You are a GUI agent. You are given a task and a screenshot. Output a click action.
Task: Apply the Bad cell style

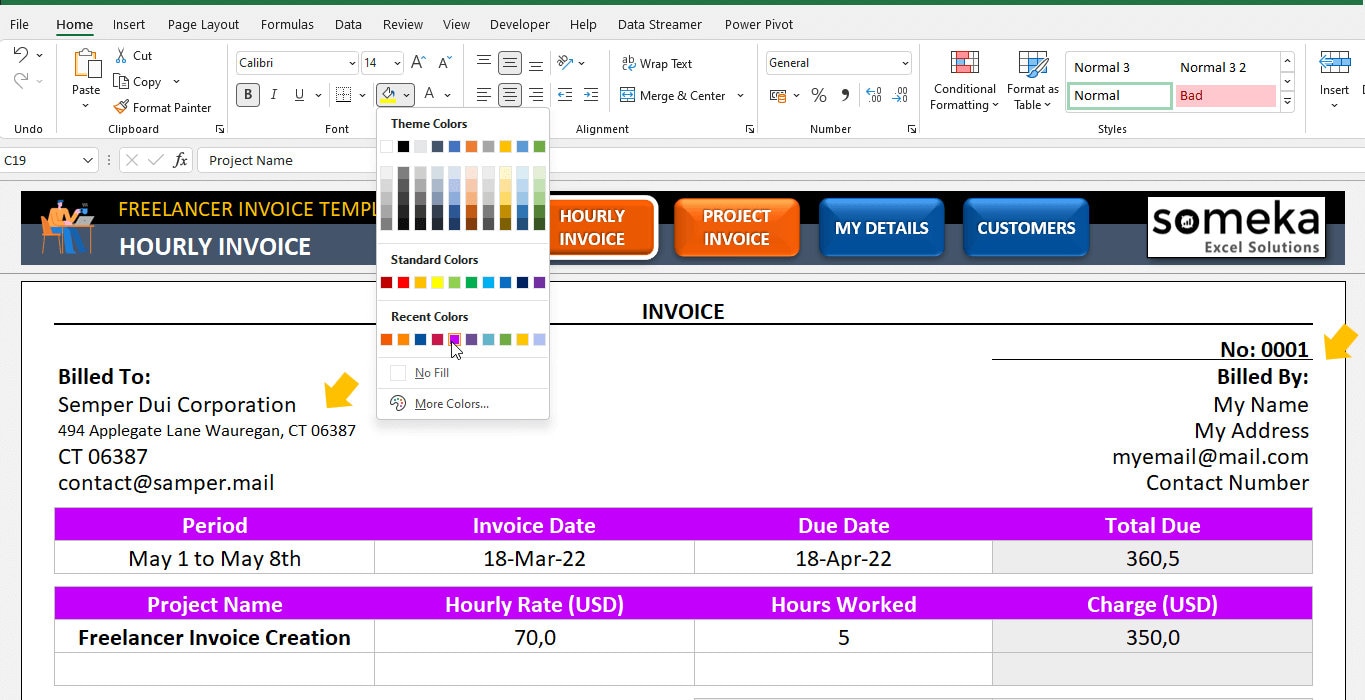coord(1225,96)
